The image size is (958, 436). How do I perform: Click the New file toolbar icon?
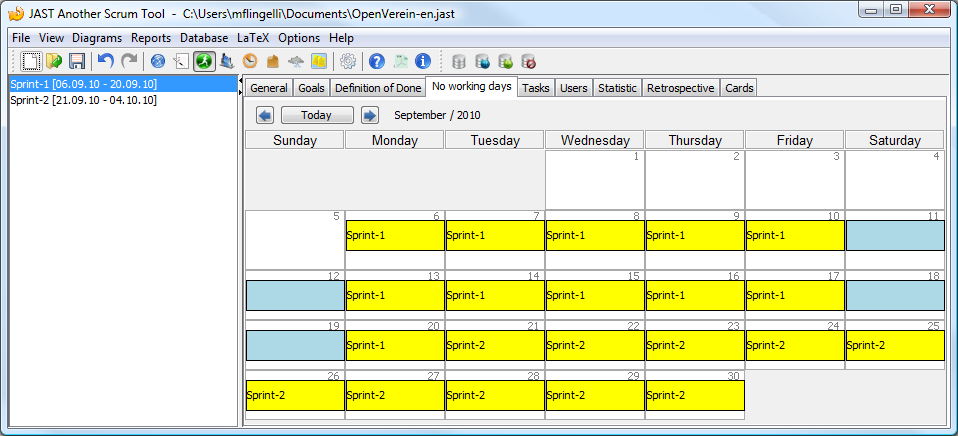point(32,61)
